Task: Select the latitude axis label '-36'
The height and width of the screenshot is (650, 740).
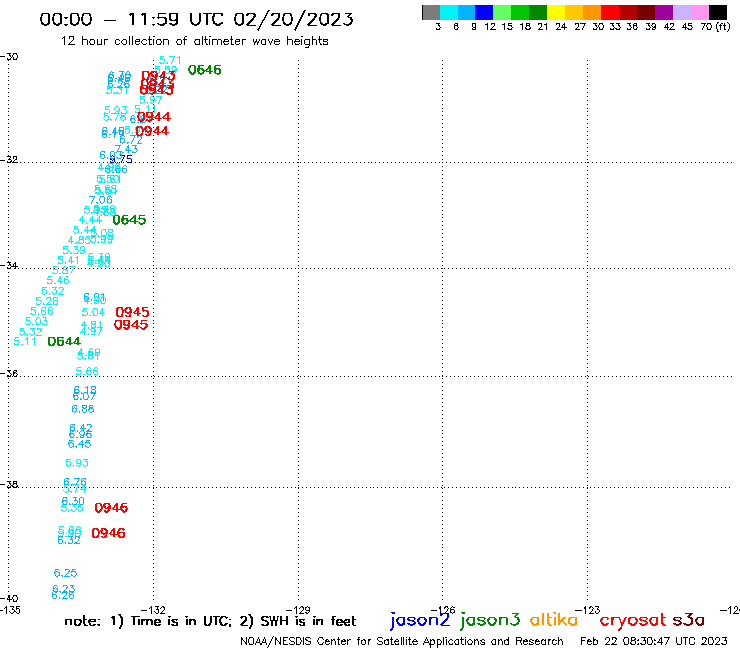Action: [x=9, y=374]
